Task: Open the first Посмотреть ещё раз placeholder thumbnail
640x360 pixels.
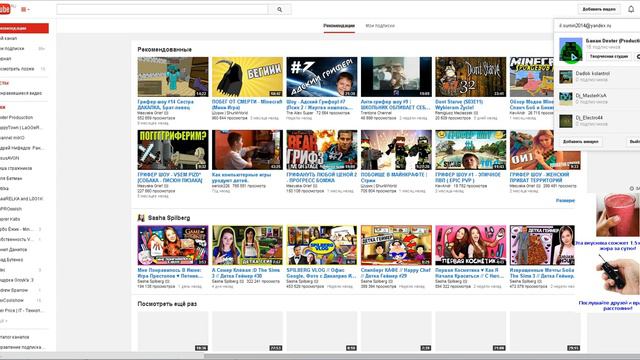Action: tap(173, 331)
